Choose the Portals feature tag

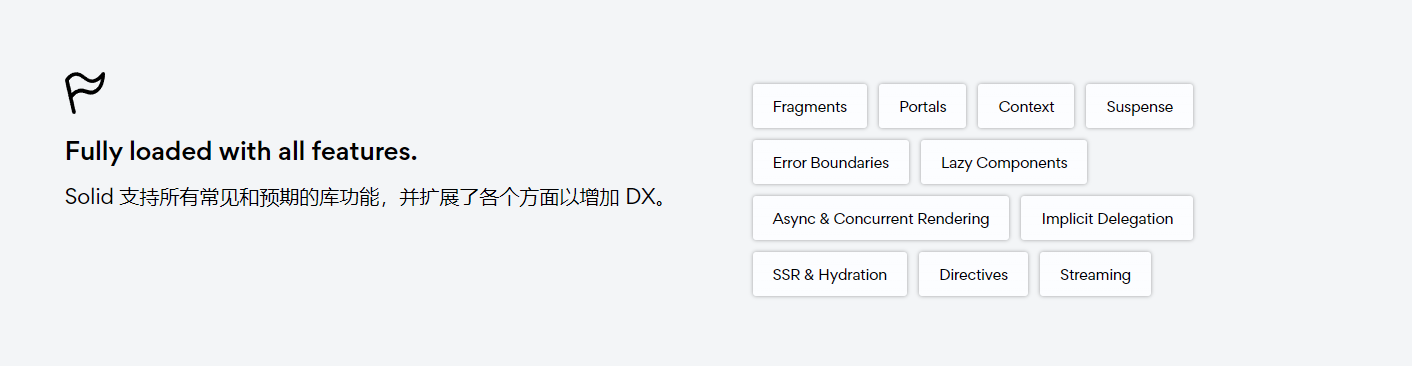pyautogui.click(x=923, y=106)
